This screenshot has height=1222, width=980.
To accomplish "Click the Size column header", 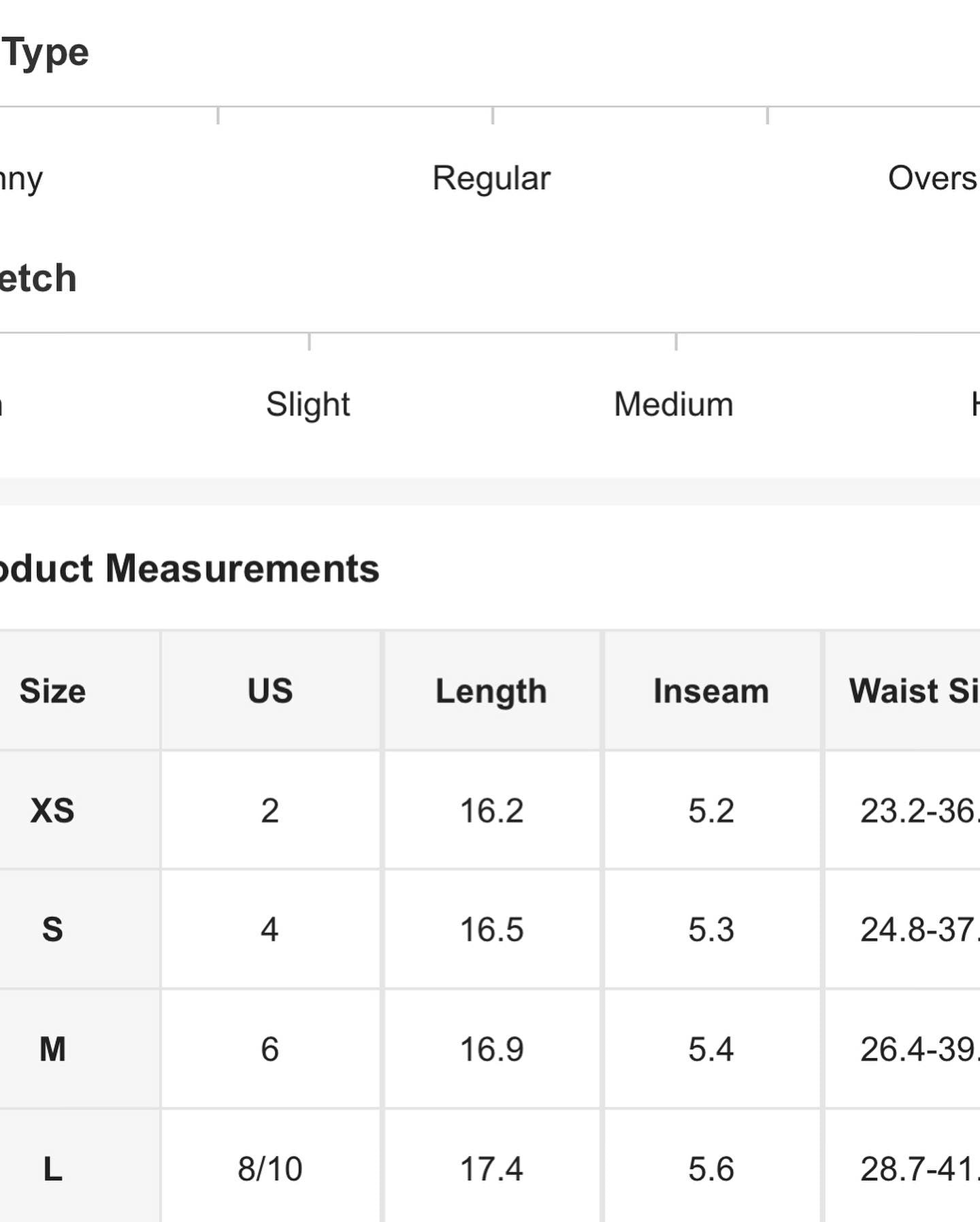I will 52,692.
